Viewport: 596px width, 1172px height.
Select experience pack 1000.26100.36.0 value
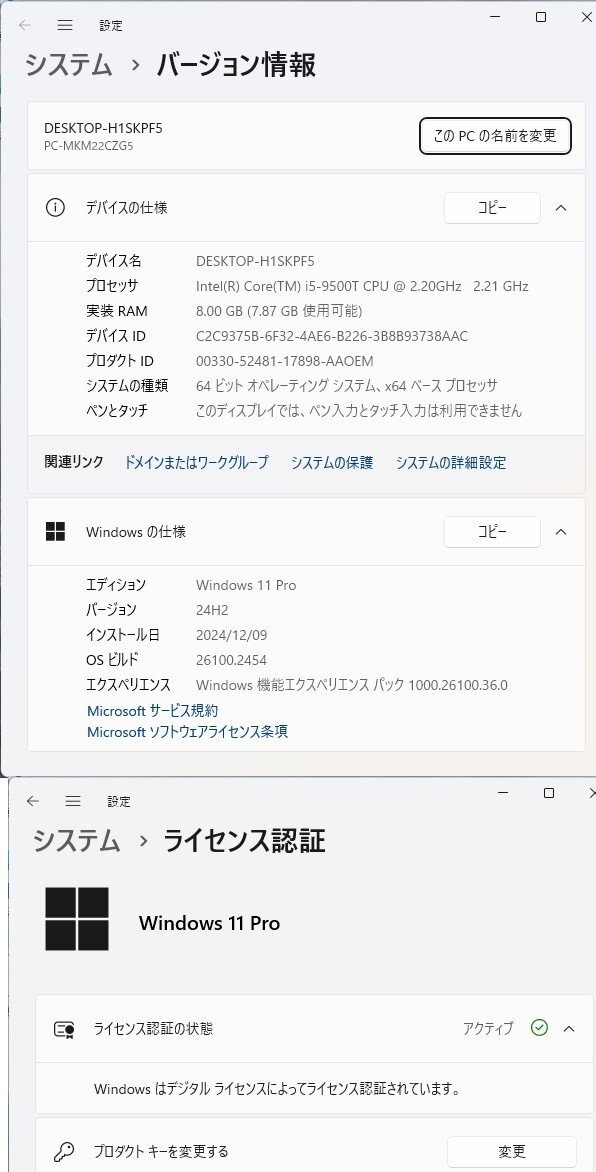click(352, 685)
